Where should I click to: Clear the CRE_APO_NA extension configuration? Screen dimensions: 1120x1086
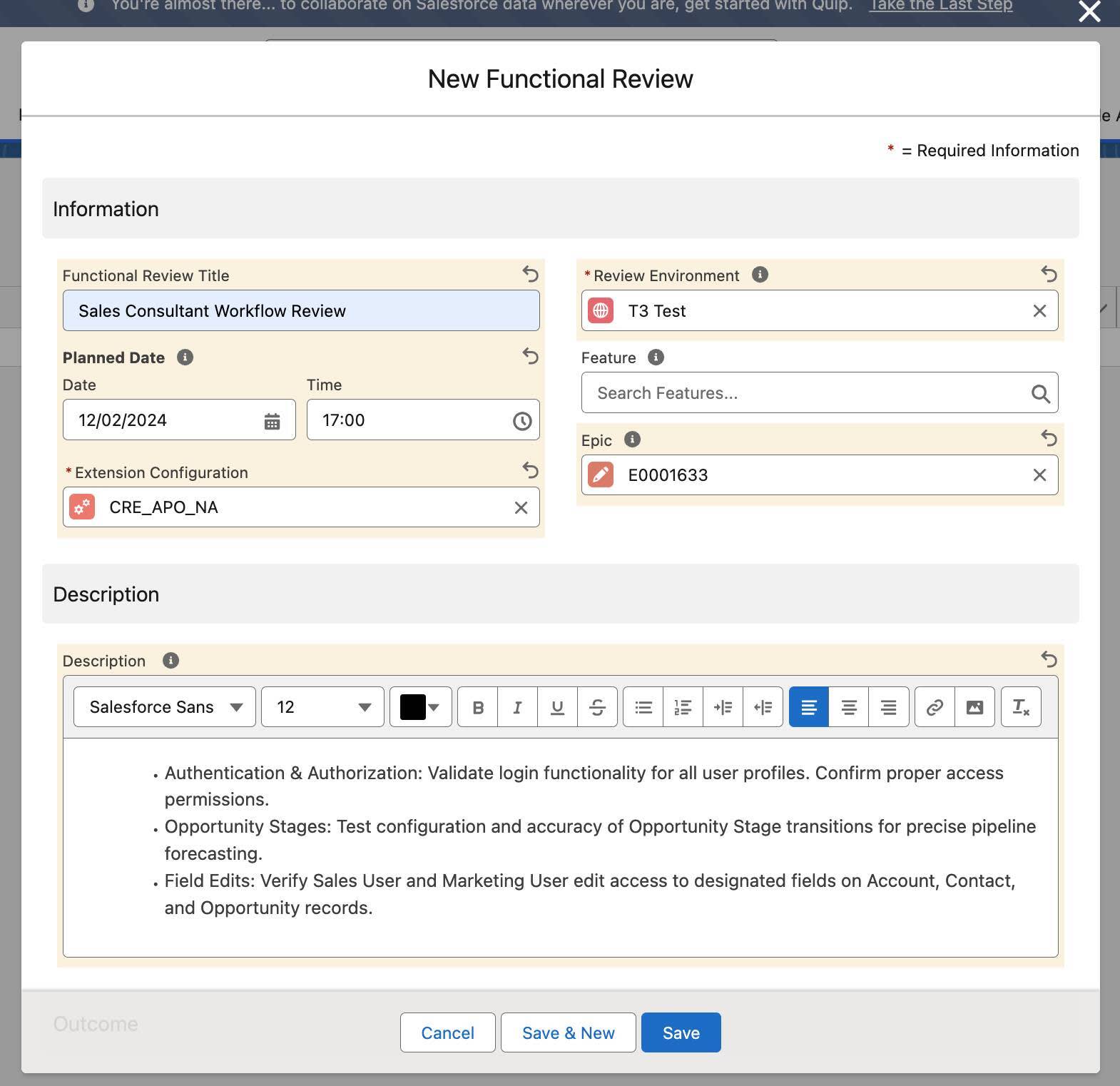521,507
